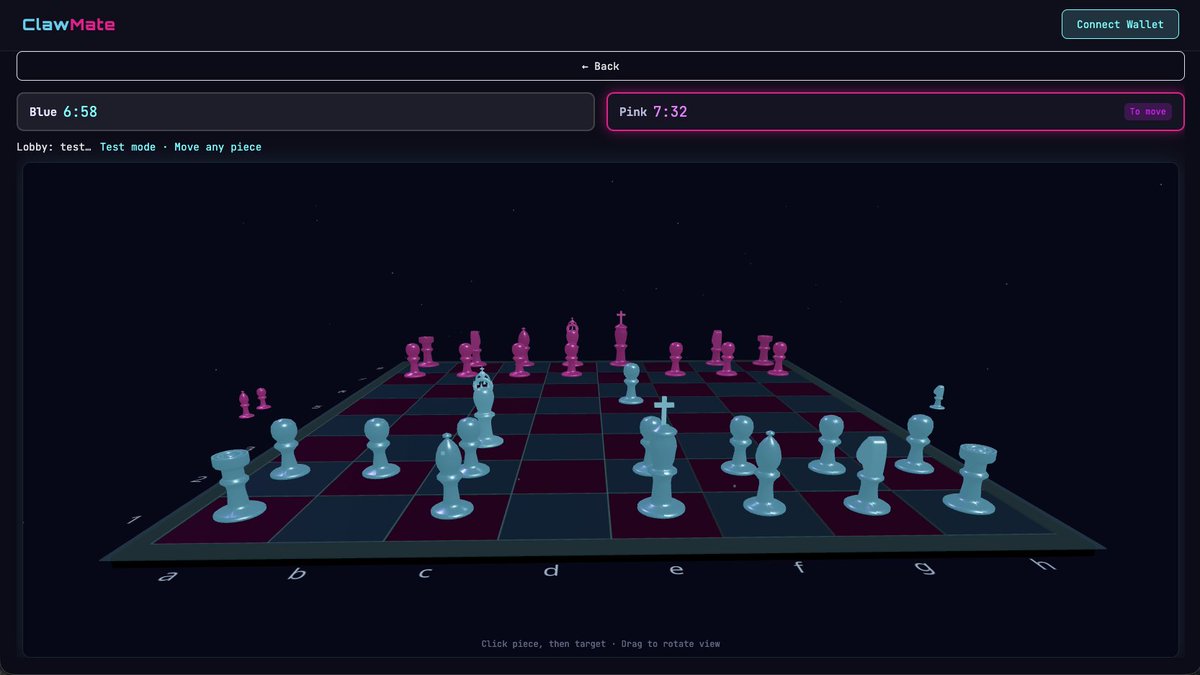Select the blue pawn on h2
Screen dimensions: 1200x675
(x=917, y=444)
